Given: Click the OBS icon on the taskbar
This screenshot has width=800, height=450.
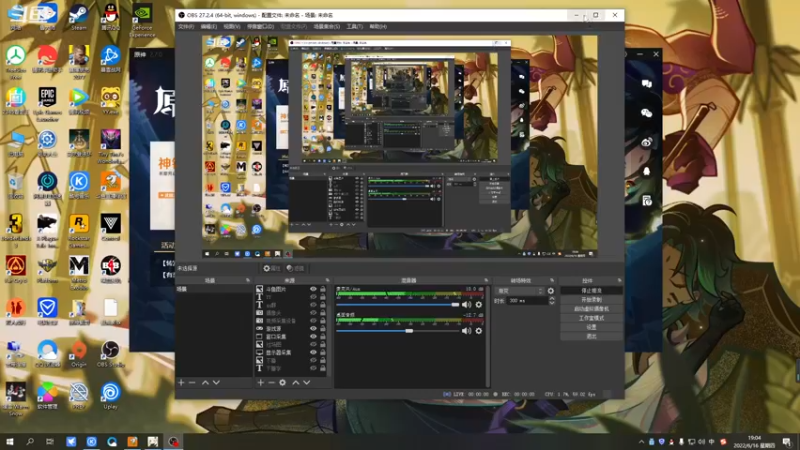Looking at the screenshot, I should [173, 441].
